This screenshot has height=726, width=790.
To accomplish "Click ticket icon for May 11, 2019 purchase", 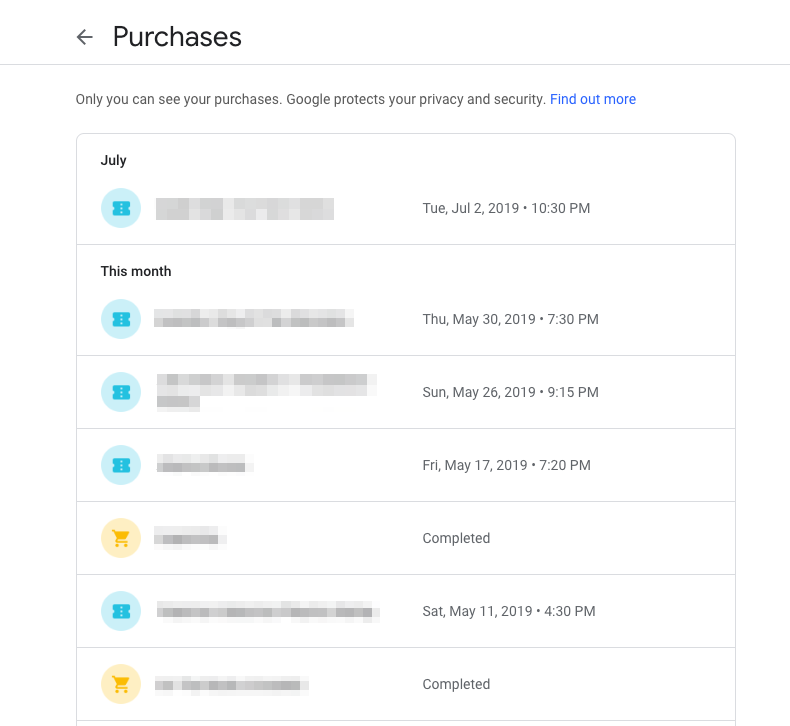I will [x=121, y=611].
